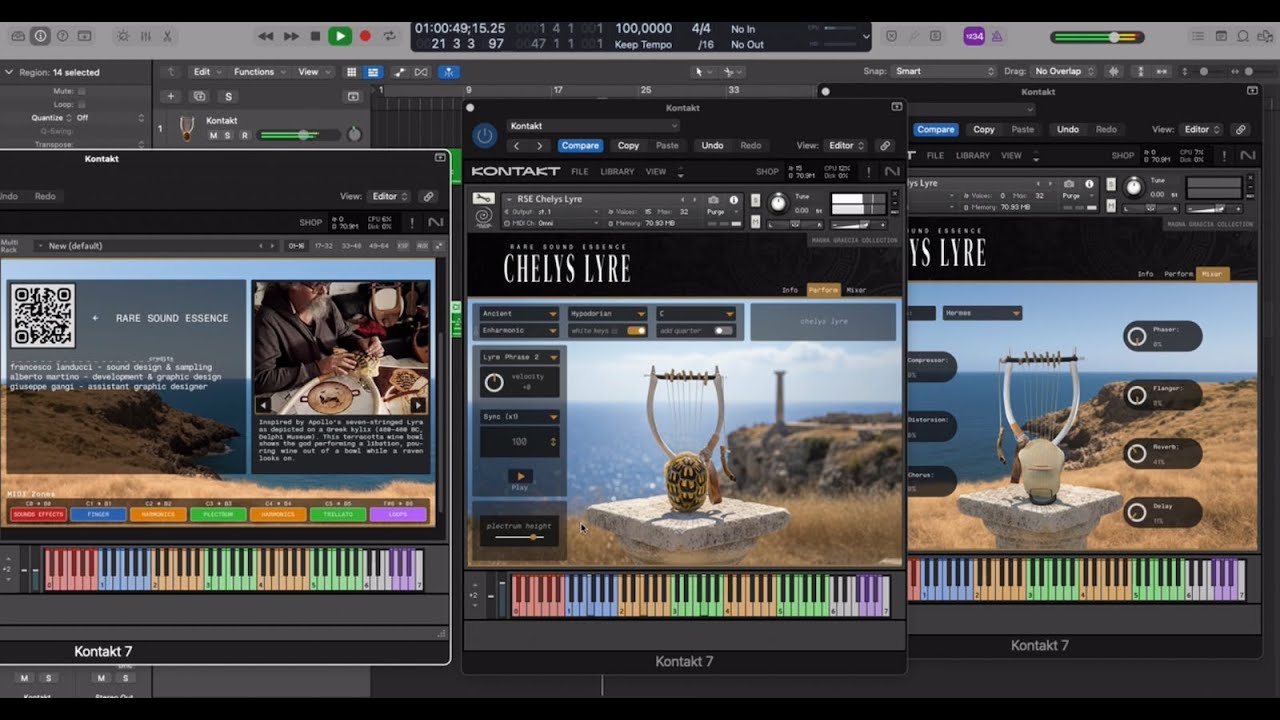
Task: Open the Library icon in control bar
Action: click(x=18, y=36)
